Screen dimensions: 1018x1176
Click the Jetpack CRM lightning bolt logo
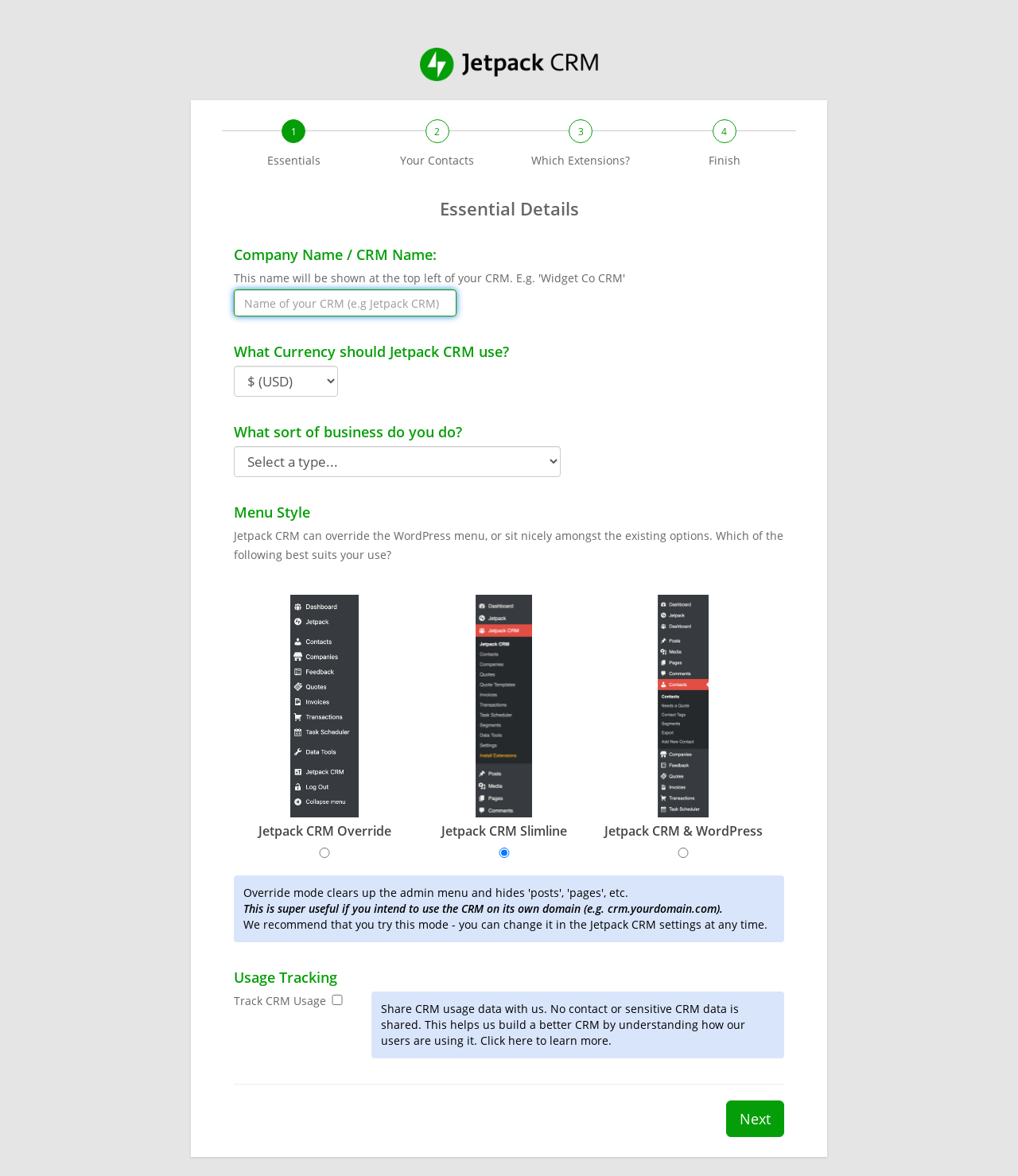tap(437, 64)
